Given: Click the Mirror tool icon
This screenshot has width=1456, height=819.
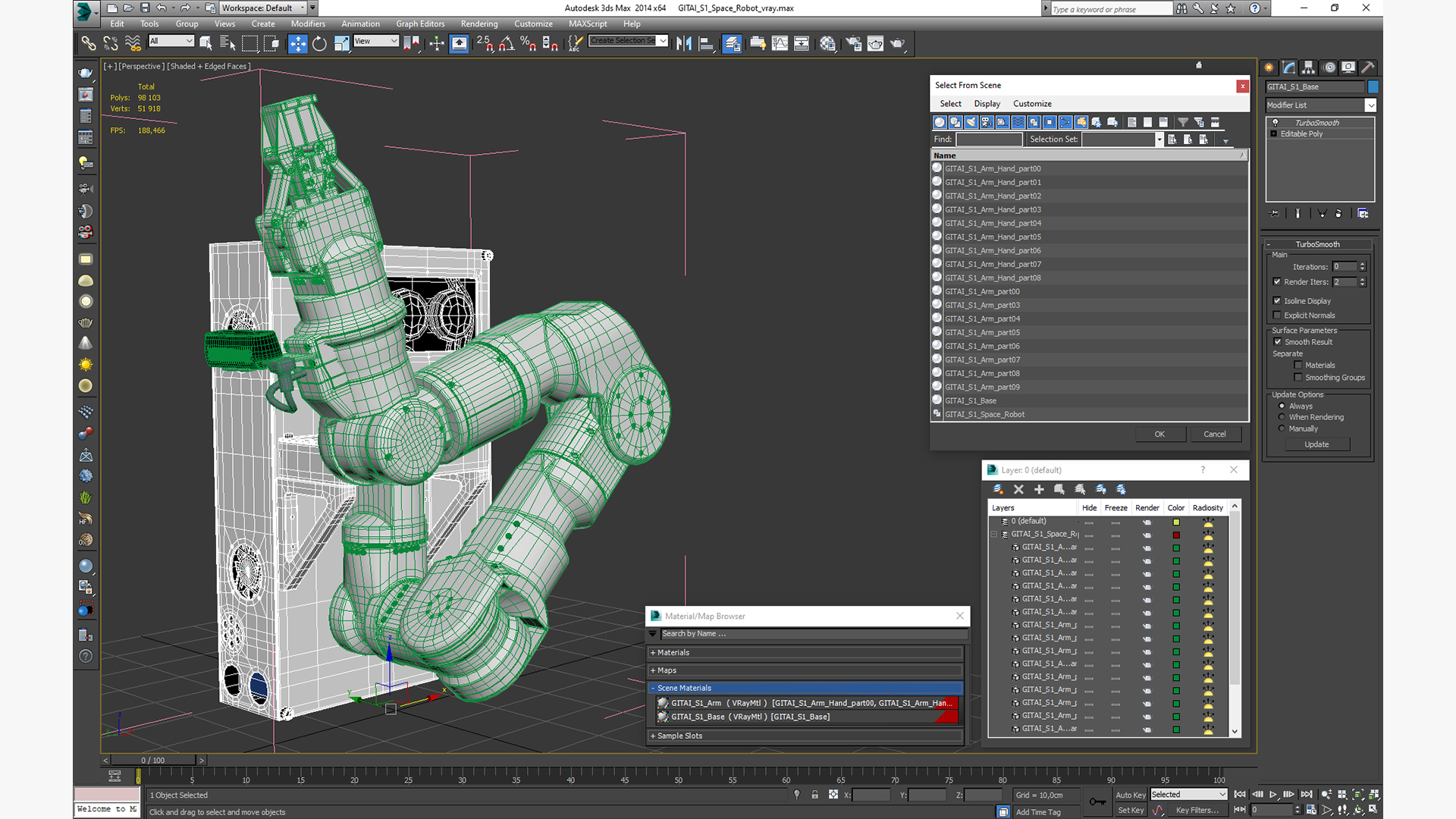Looking at the screenshot, I should pyautogui.click(x=684, y=43).
